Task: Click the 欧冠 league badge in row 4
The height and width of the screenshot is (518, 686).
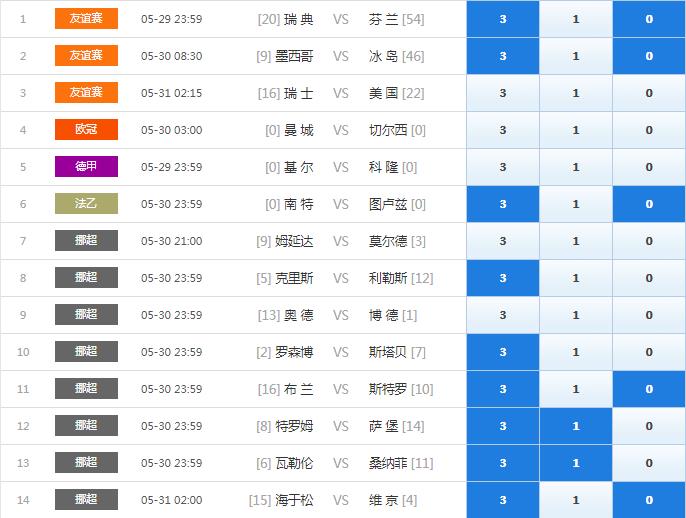Action: point(86,130)
